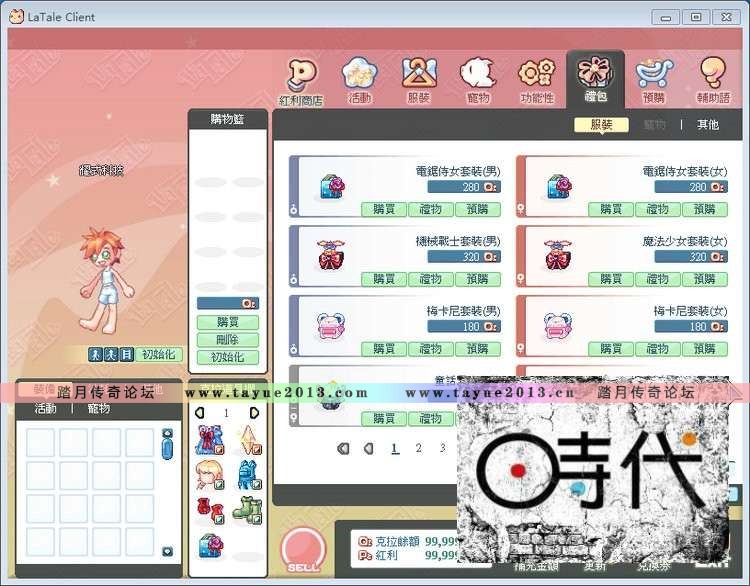
Task: Click the 機械戰士套裝(男) red bow thumbnail
Action: pos(331,255)
